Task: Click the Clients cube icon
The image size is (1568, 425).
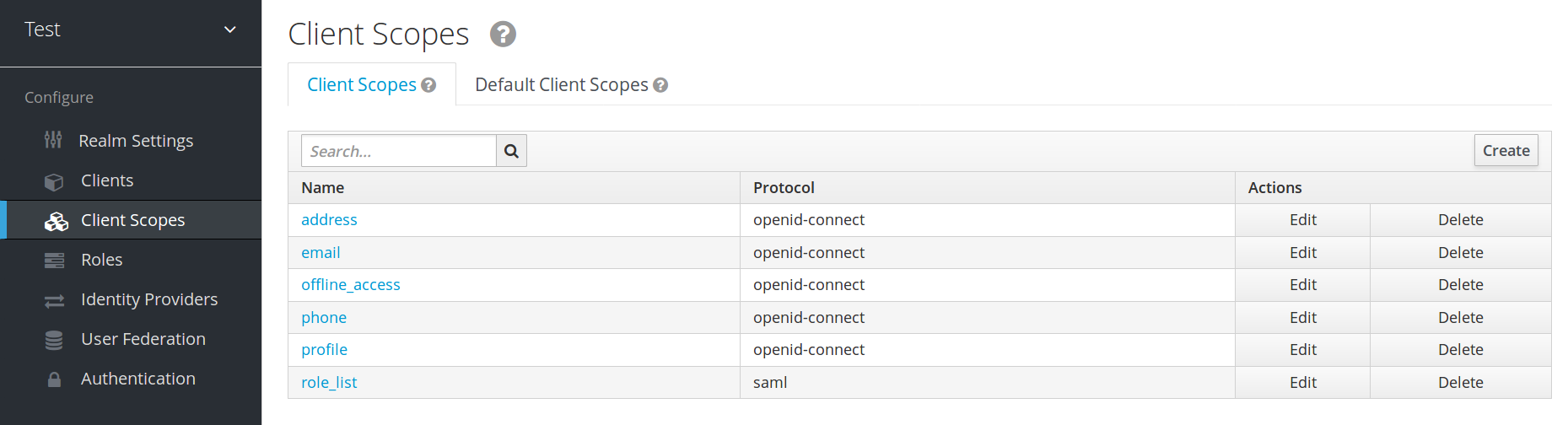Action: point(54,181)
